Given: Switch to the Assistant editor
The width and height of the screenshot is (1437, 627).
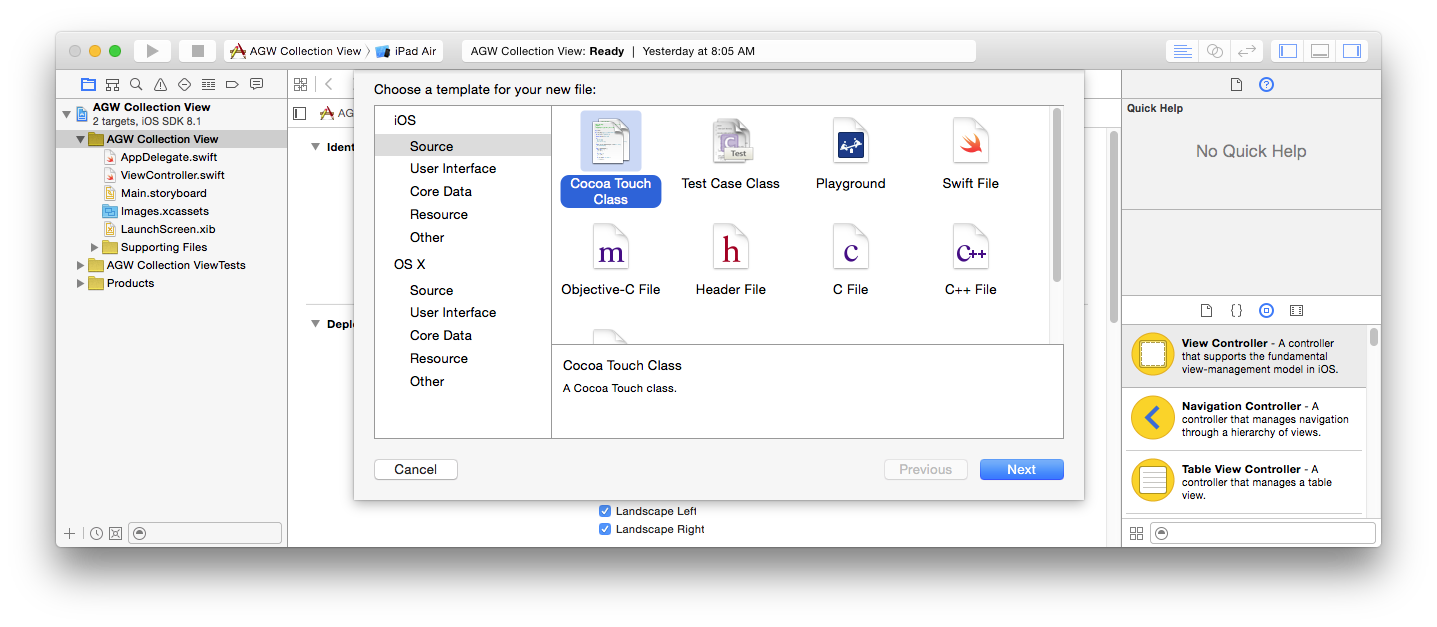Looking at the screenshot, I should (1214, 51).
